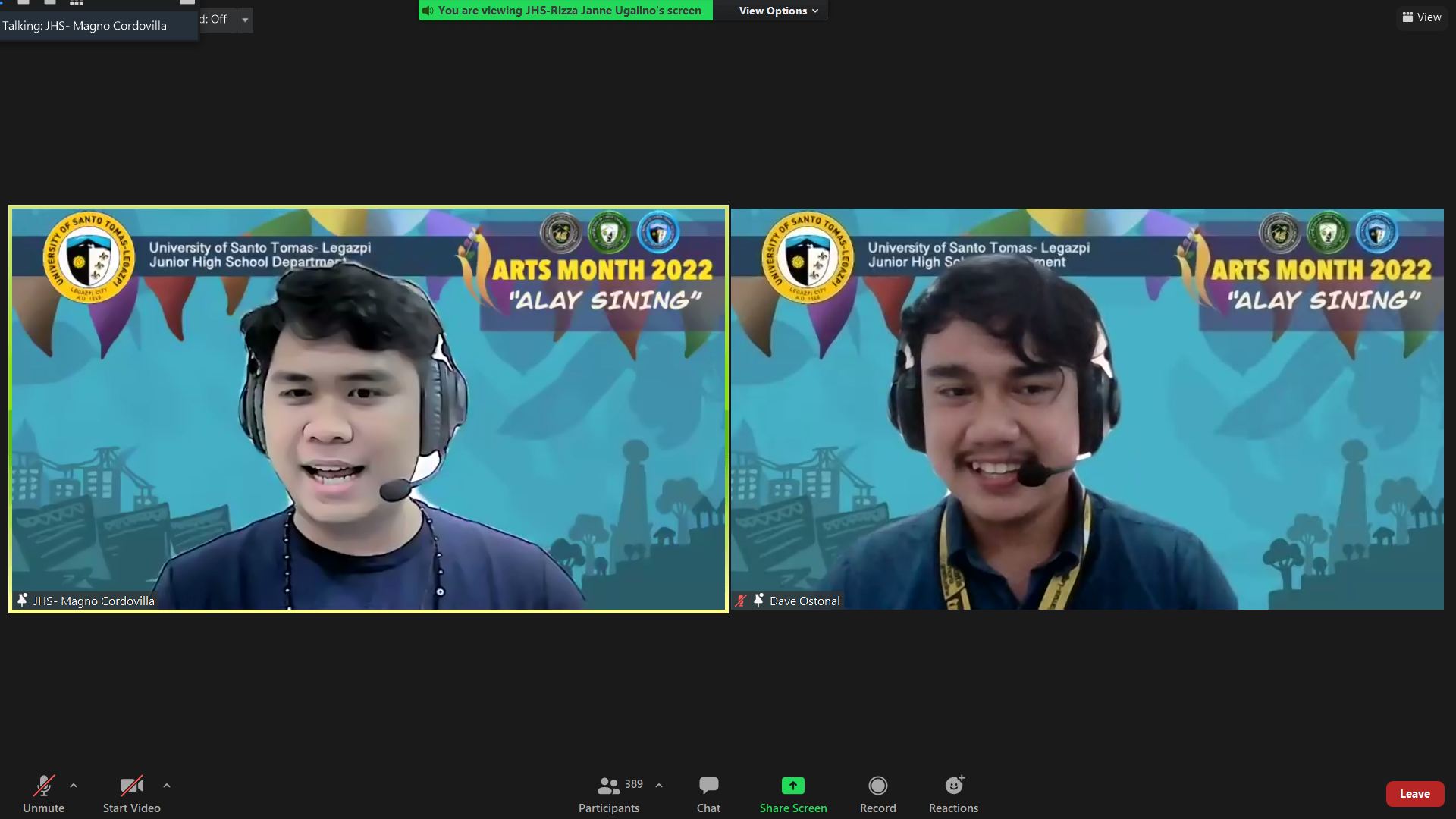Expand video settings caret beside Start Video
This screenshot has height=819, width=1456.
[167, 786]
